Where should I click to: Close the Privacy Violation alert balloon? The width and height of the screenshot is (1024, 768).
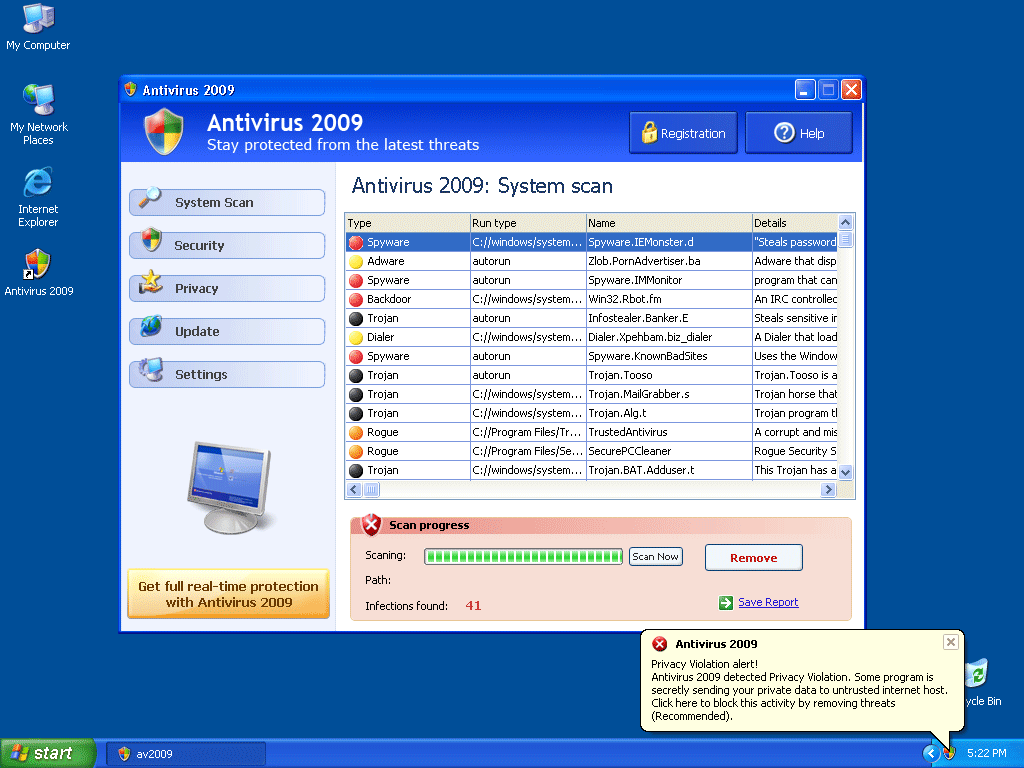coord(951,642)
